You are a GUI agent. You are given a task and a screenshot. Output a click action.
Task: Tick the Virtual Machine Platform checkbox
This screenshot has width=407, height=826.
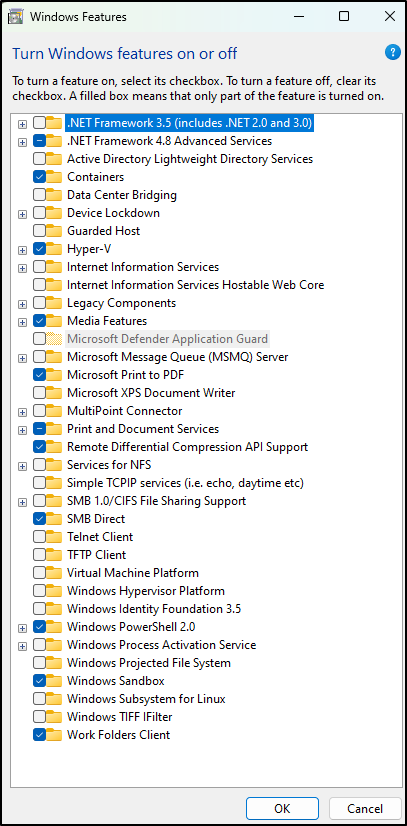tap(39, 573)
